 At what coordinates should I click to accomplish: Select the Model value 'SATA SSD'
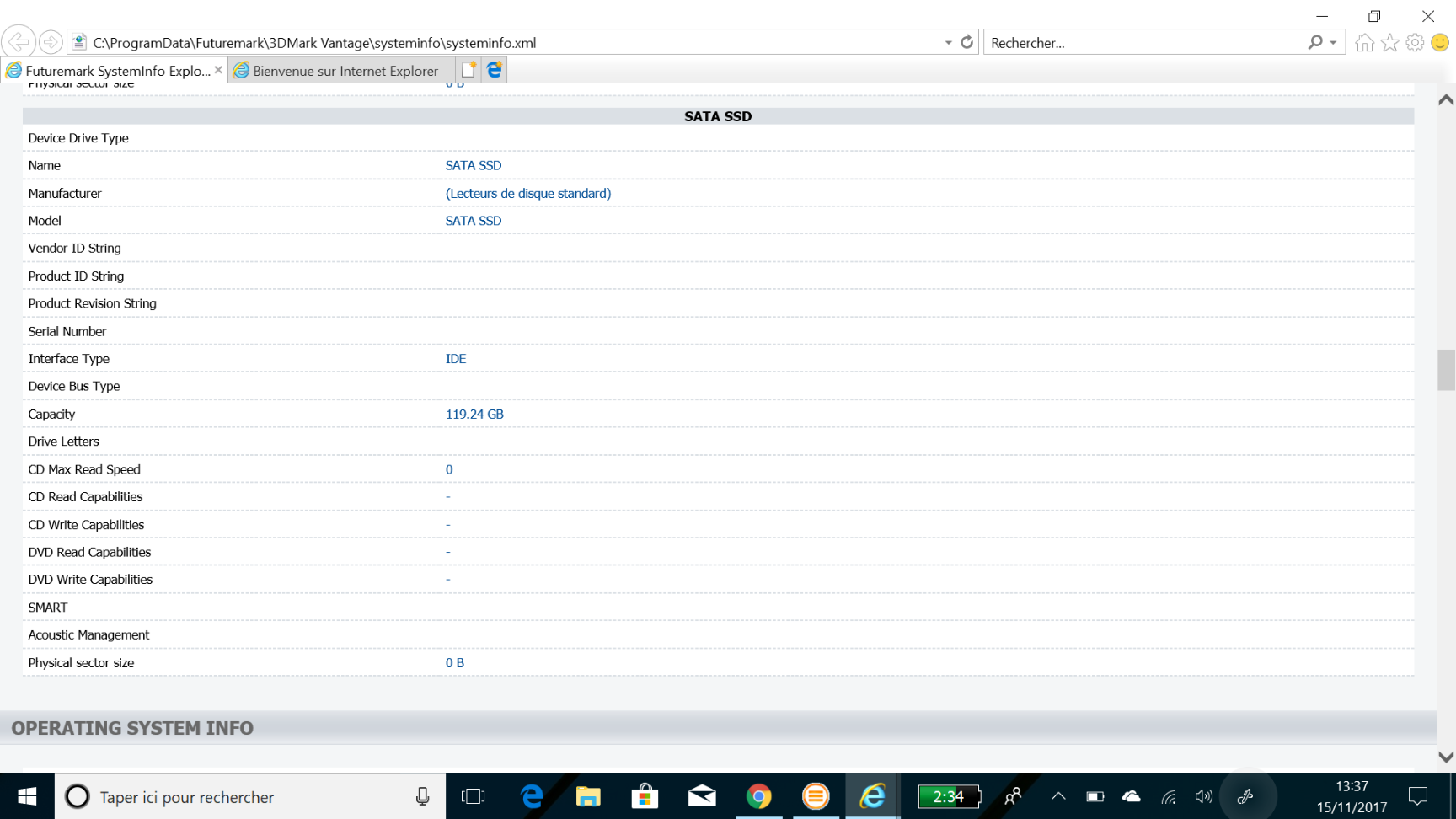(474, 221)
